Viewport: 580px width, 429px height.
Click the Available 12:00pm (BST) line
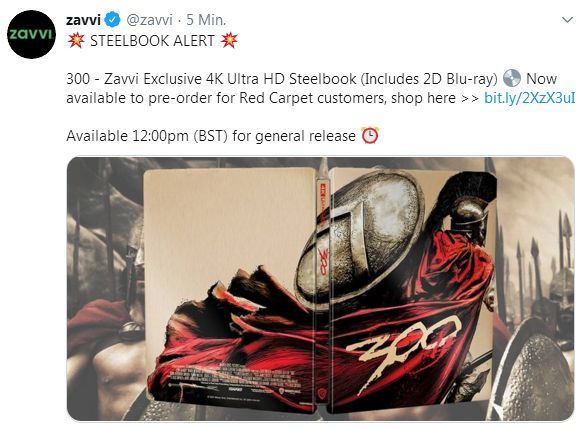pyautogui.click(x=211, y=136)
